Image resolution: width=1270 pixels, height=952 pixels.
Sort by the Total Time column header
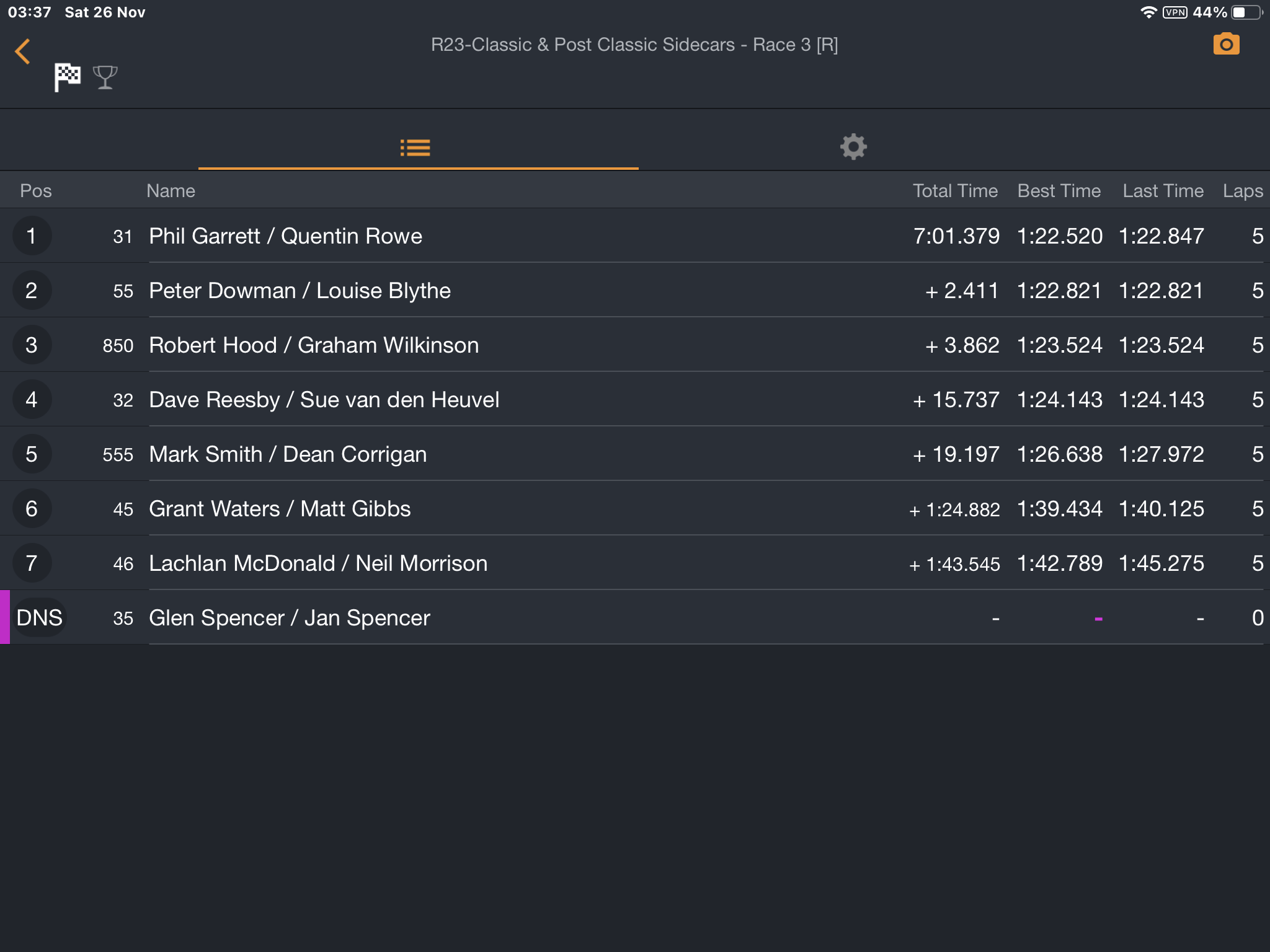coord(955,191)
